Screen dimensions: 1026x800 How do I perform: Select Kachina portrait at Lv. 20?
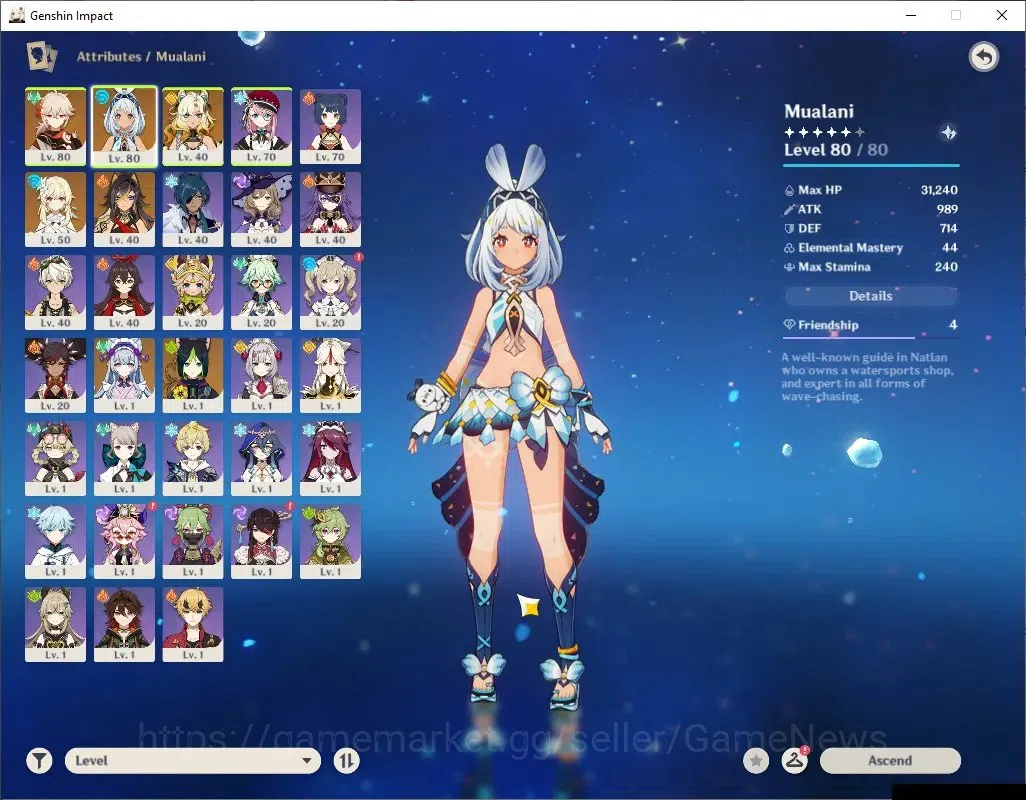pos(193,292)
